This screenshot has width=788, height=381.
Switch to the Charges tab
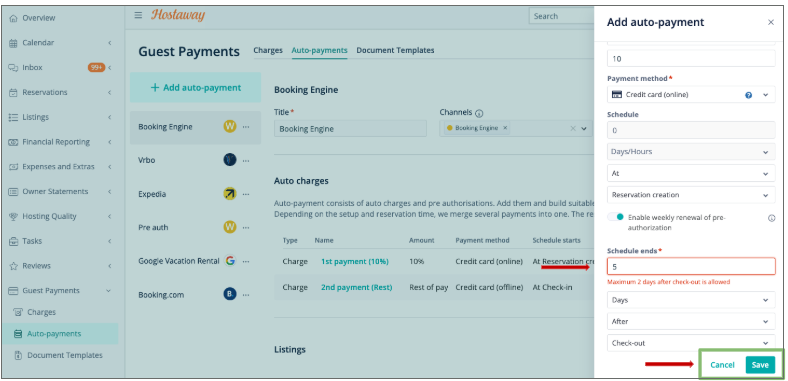coord(268,50)
